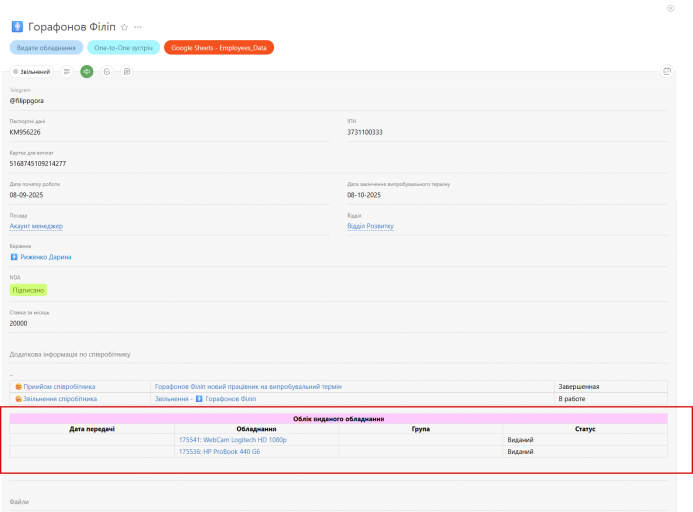Open 175536: HP ProBook 440 G6 link
693x512 pixels.
[x=220, y=451]
